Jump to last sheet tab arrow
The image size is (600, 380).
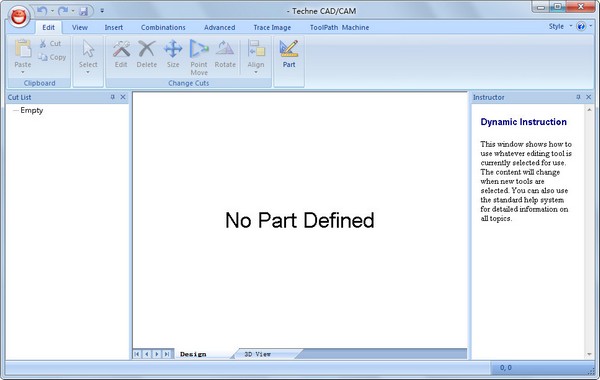[x=167, y=354]
